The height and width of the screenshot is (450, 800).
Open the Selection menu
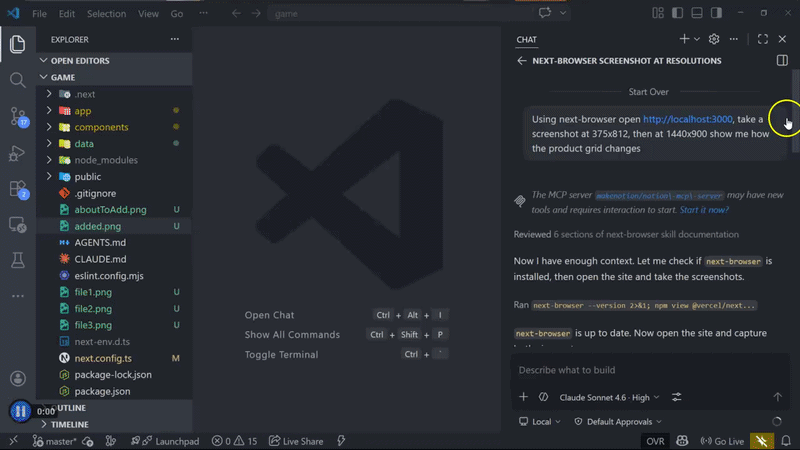tap(106, 14)
